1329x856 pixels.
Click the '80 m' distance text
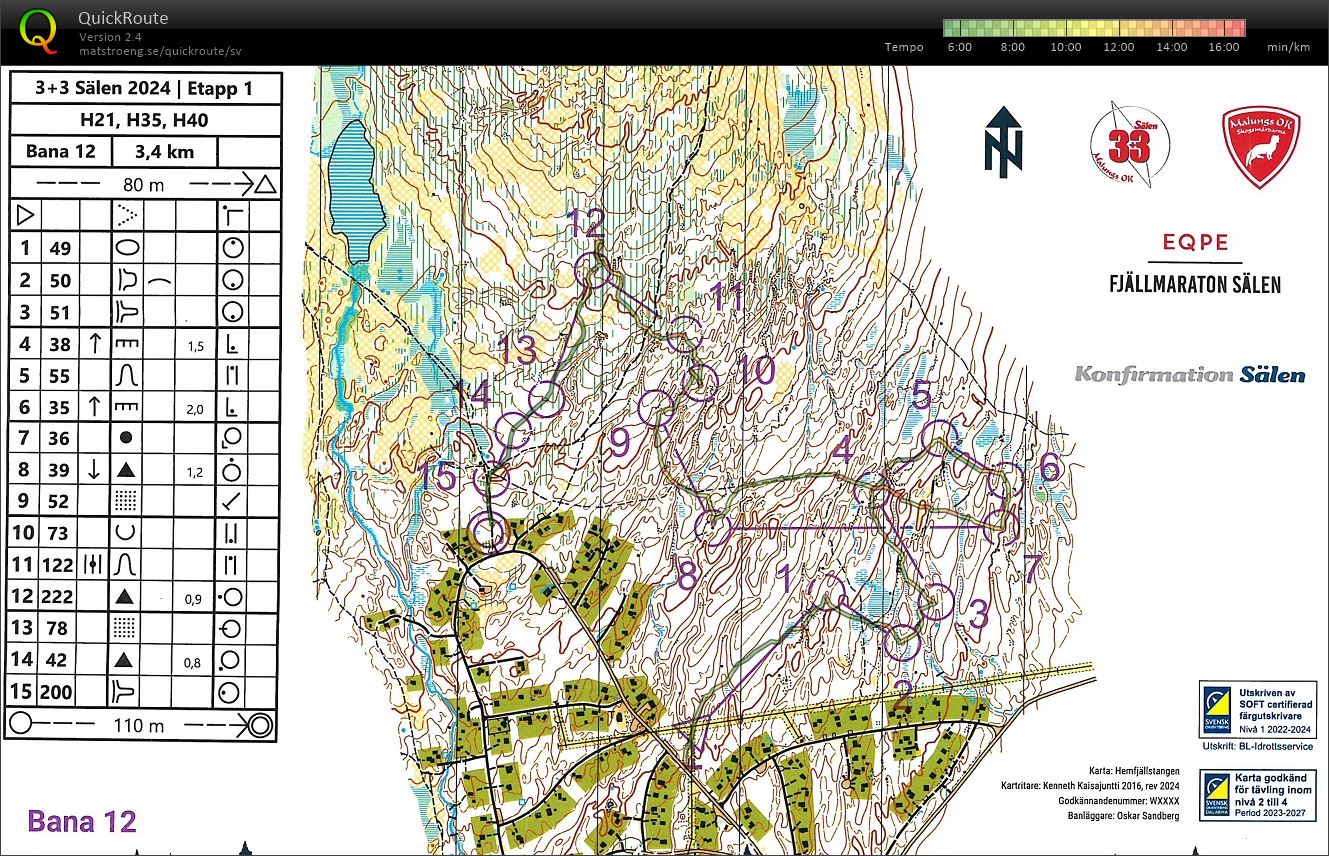coord(143,184)
